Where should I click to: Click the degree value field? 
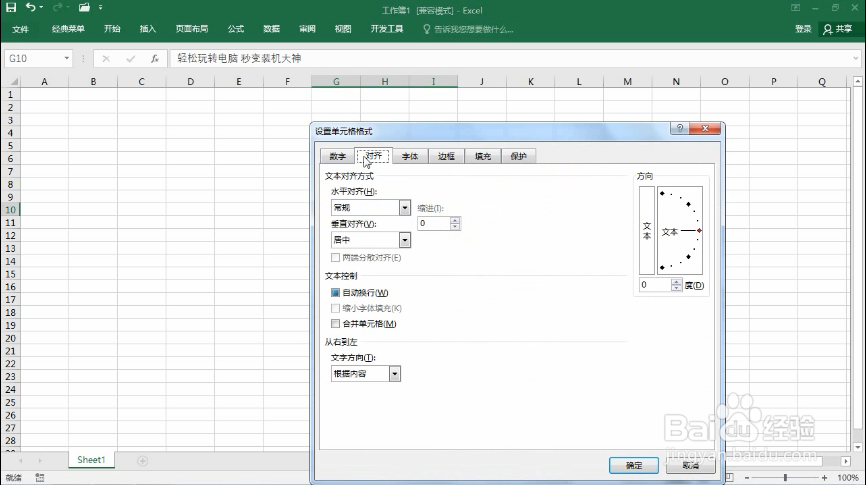point(654,285)
